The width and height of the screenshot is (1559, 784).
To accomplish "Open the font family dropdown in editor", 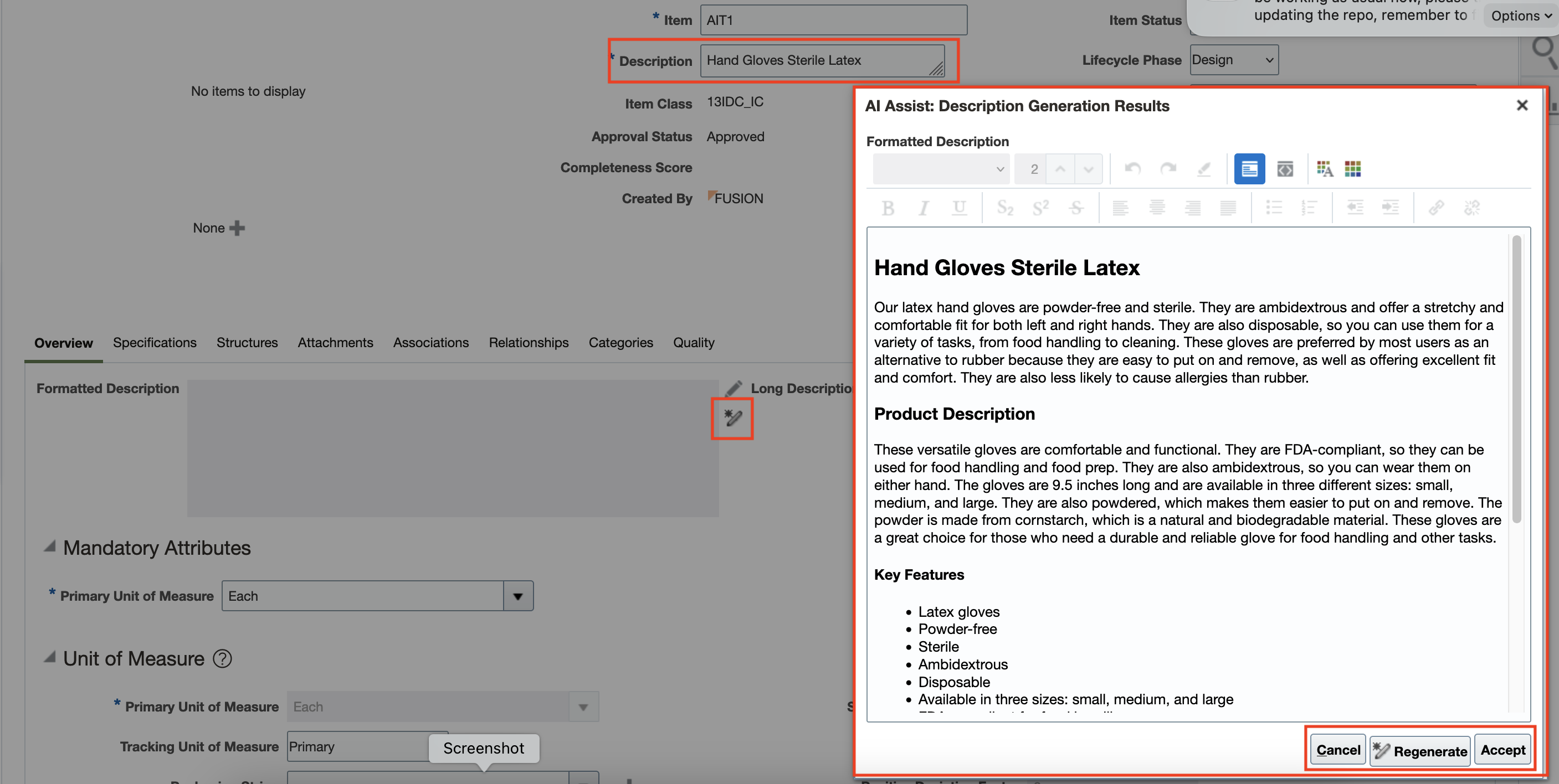I will click(x=941, y=169).
